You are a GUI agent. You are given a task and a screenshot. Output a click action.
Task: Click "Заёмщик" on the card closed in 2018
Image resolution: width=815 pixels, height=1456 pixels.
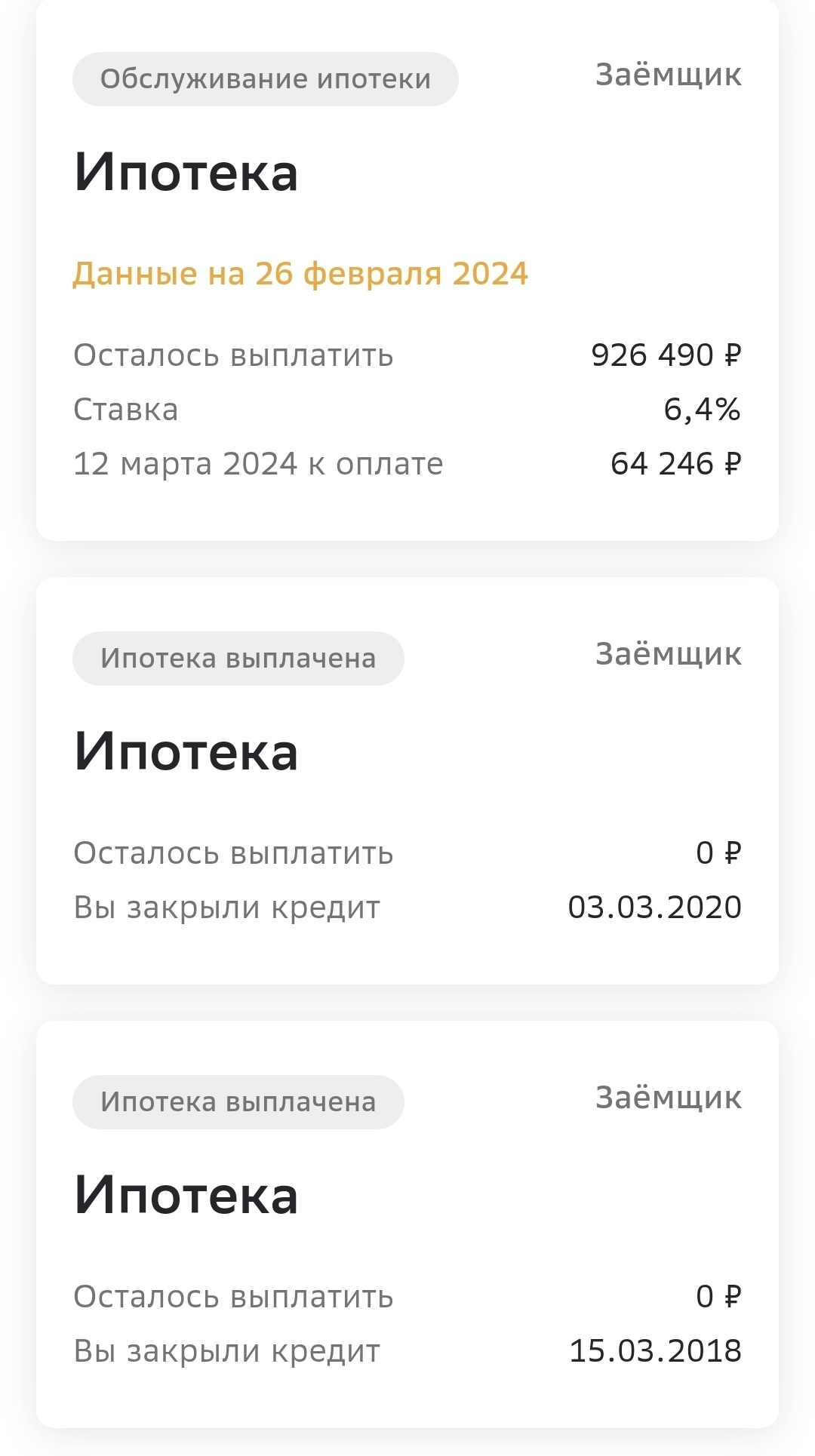tap(668, 1098)
